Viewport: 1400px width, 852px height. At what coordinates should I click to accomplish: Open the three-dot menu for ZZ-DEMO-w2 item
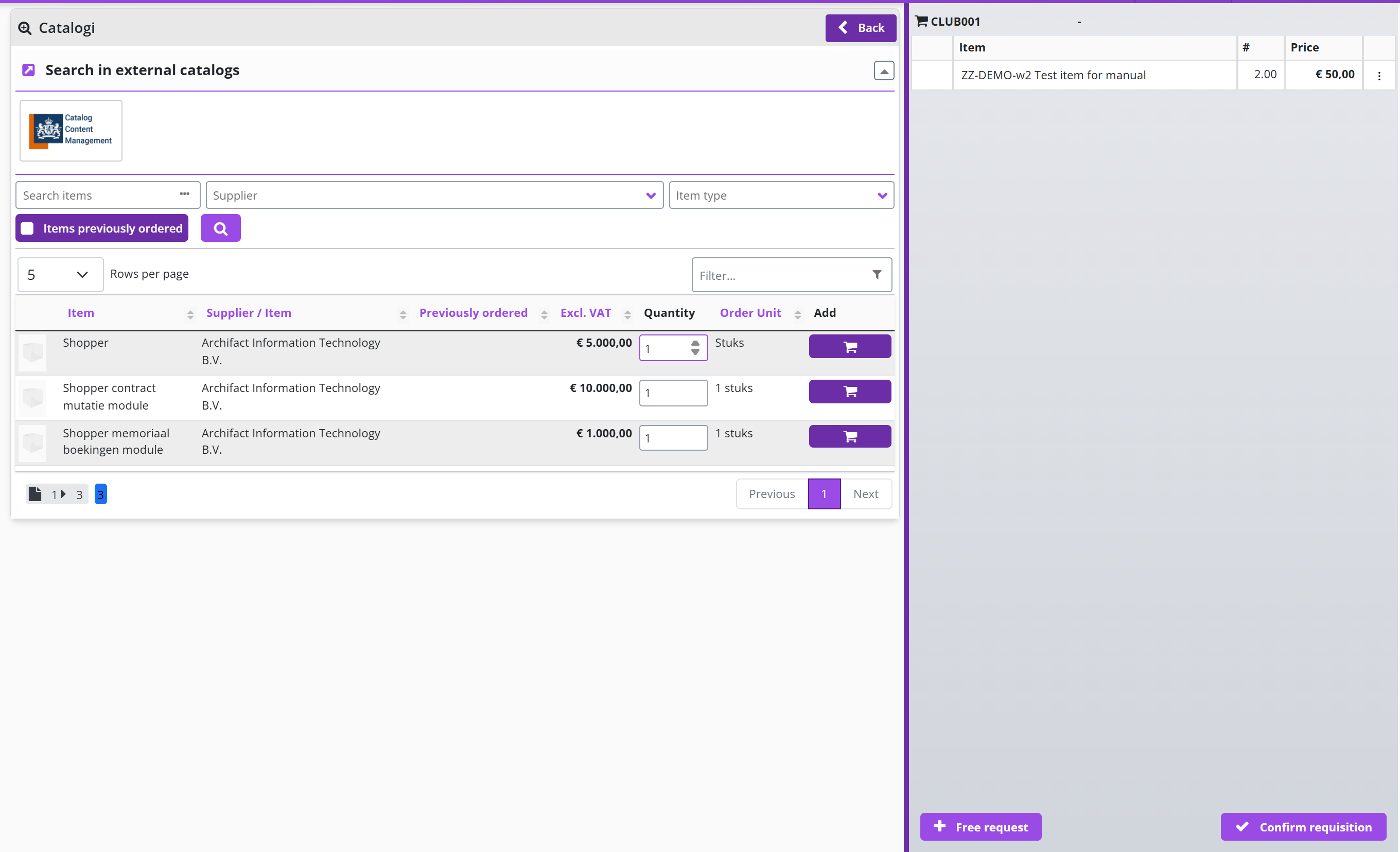coord(1379,76)
